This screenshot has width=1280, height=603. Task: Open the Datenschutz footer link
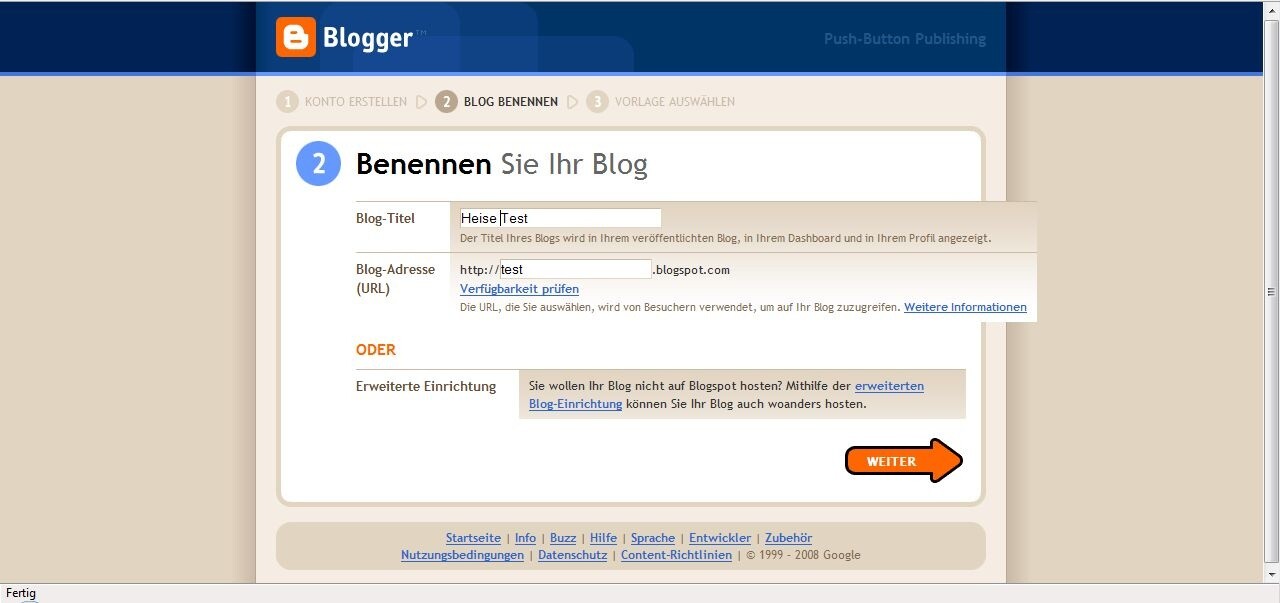click(x=572, y=555)
